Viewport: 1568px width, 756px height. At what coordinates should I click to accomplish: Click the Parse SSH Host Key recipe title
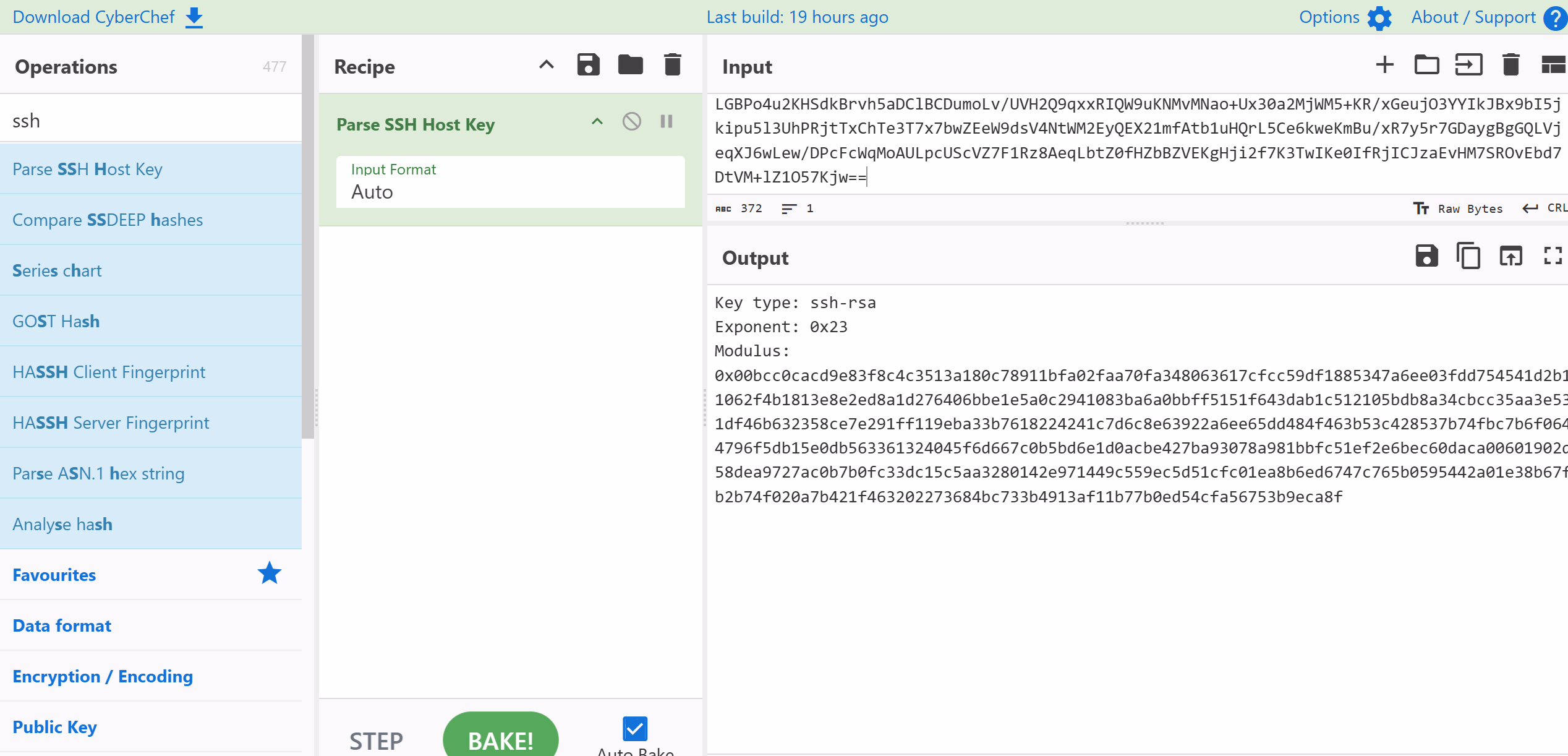click(415, 124)
